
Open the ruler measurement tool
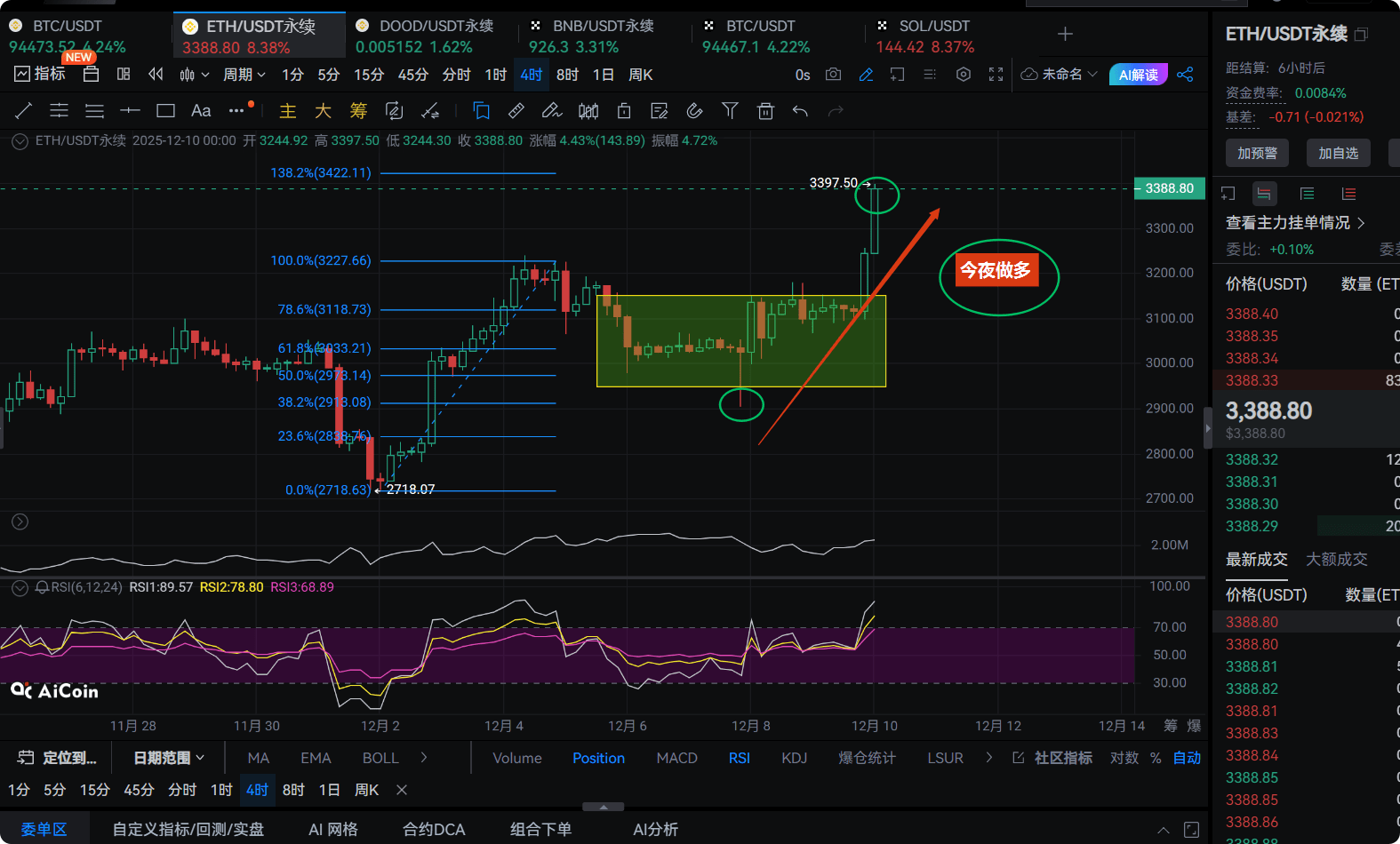tap(516, 111)
